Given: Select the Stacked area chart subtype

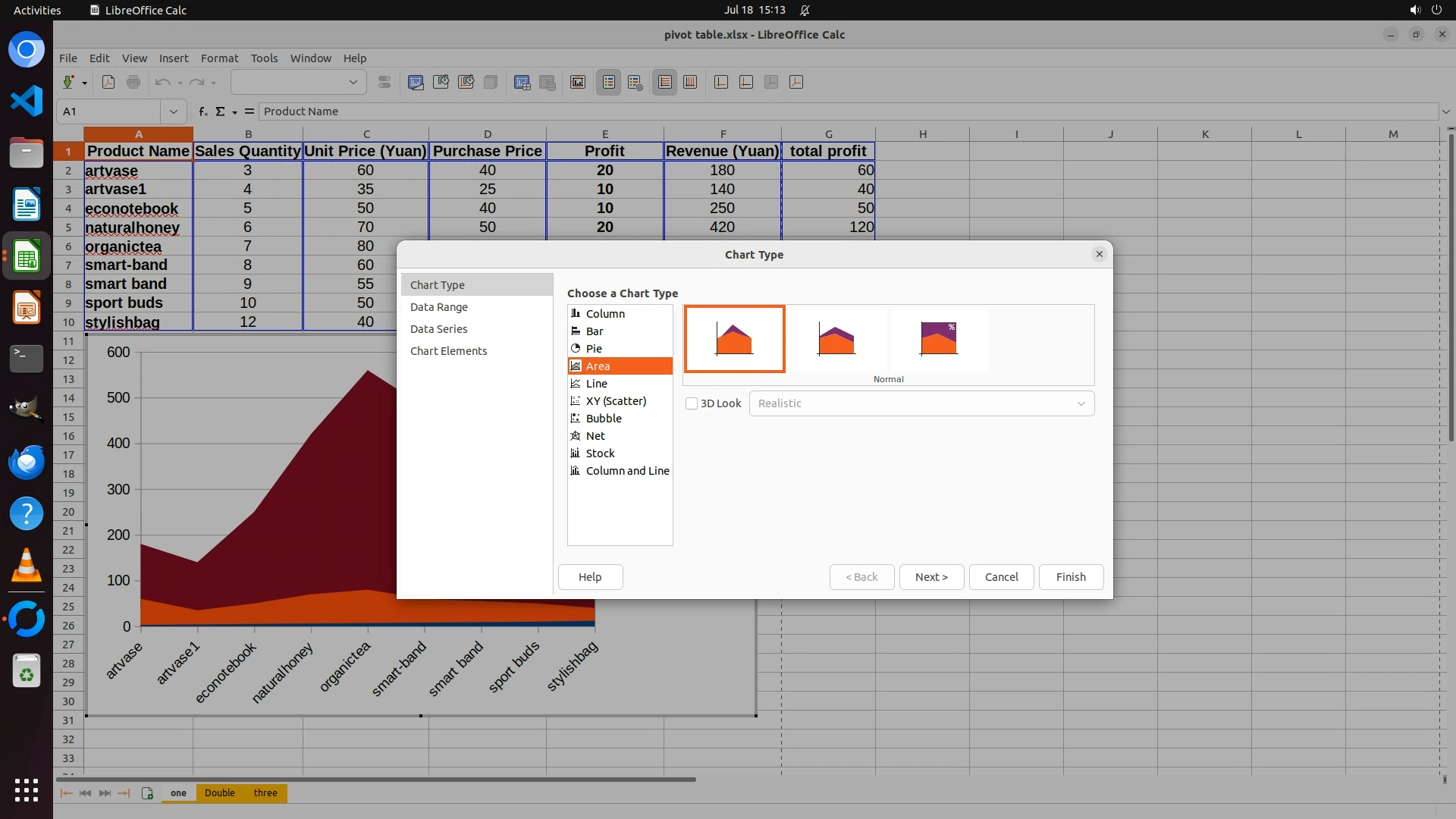Looking at the screenshot, I should pyautogui.click(x=836, y=339).
